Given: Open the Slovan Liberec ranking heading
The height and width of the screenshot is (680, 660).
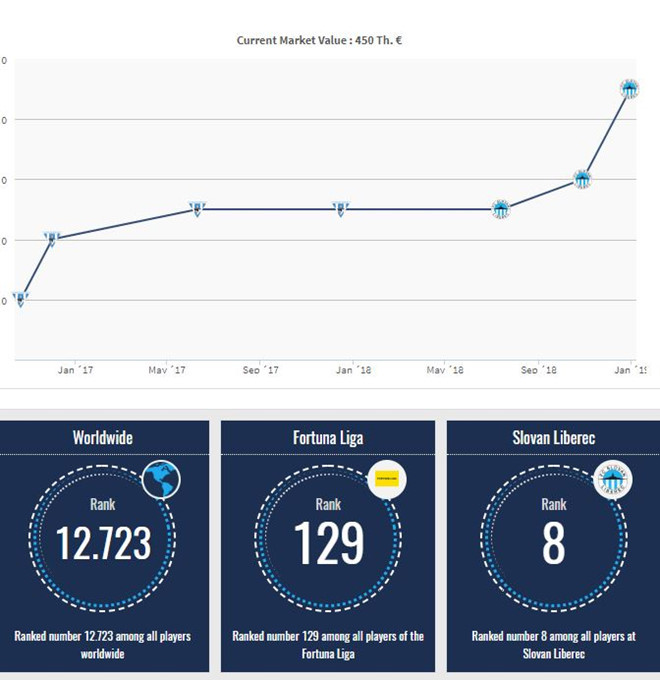Looking at the screenshot, I should tap(553, 438).
